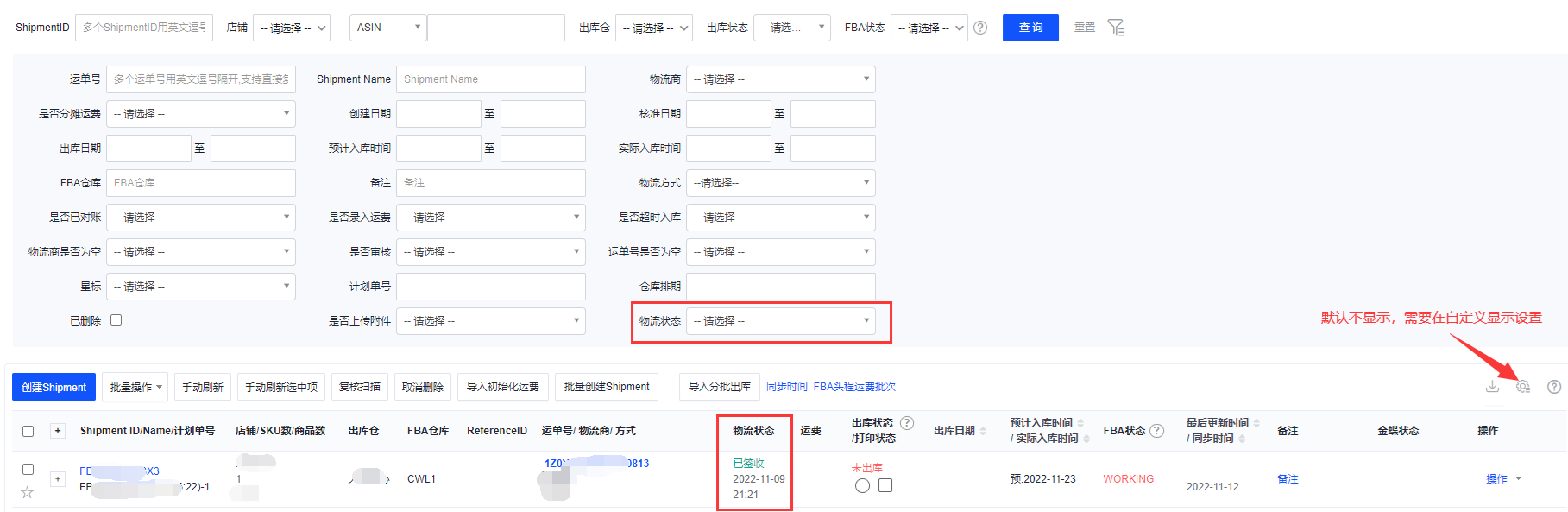This screenshot has height=512, width=1568.
Task: Focus the 计划单号 input field
Action: click(490, 287)
